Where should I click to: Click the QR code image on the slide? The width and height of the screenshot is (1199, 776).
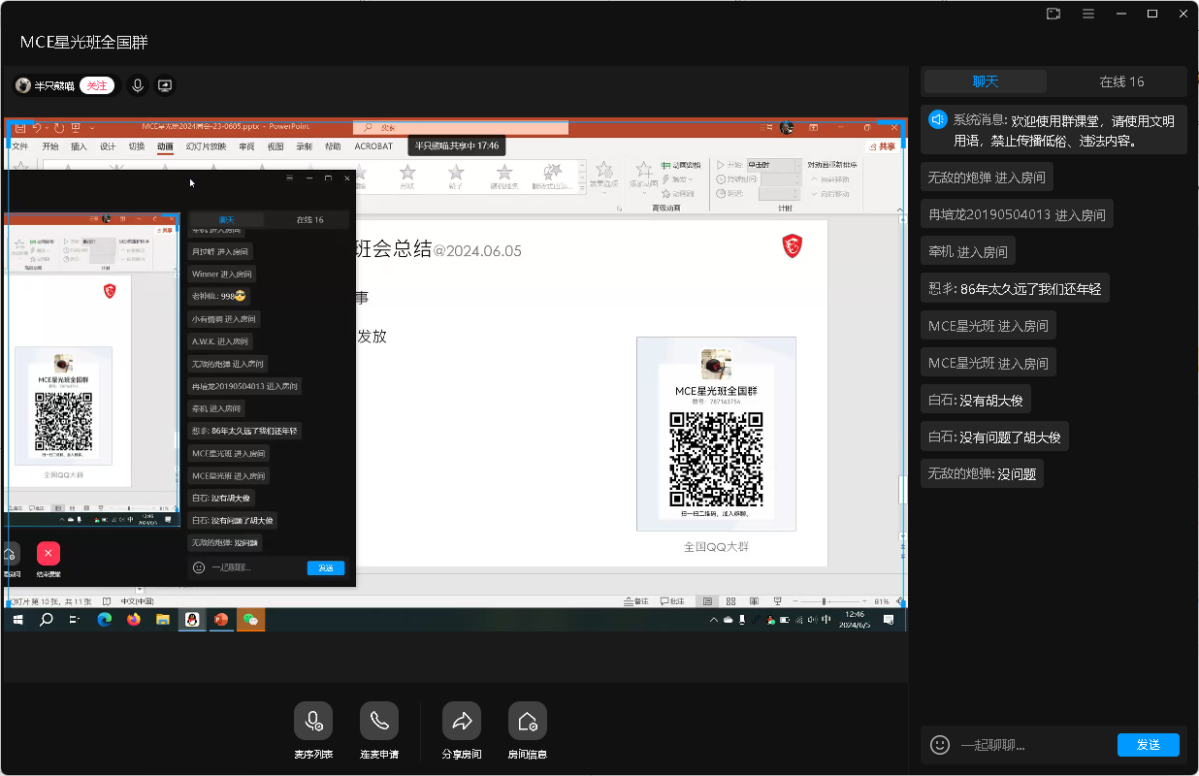(716, 459)
